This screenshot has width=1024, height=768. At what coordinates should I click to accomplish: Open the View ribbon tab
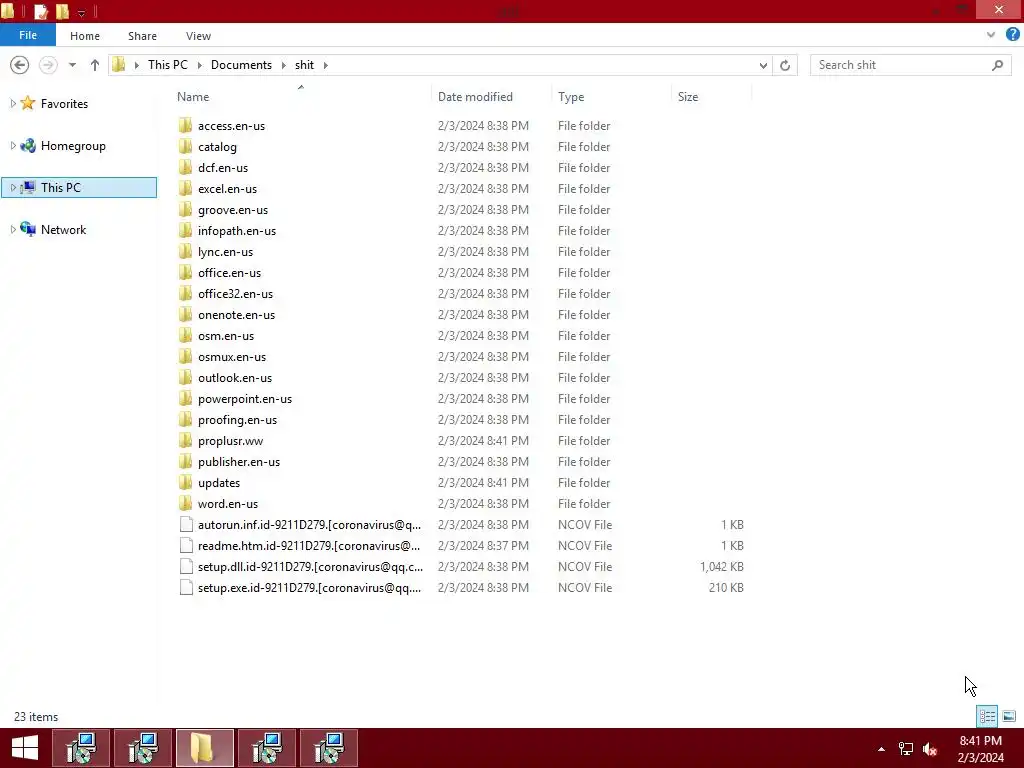click(198, 36)
